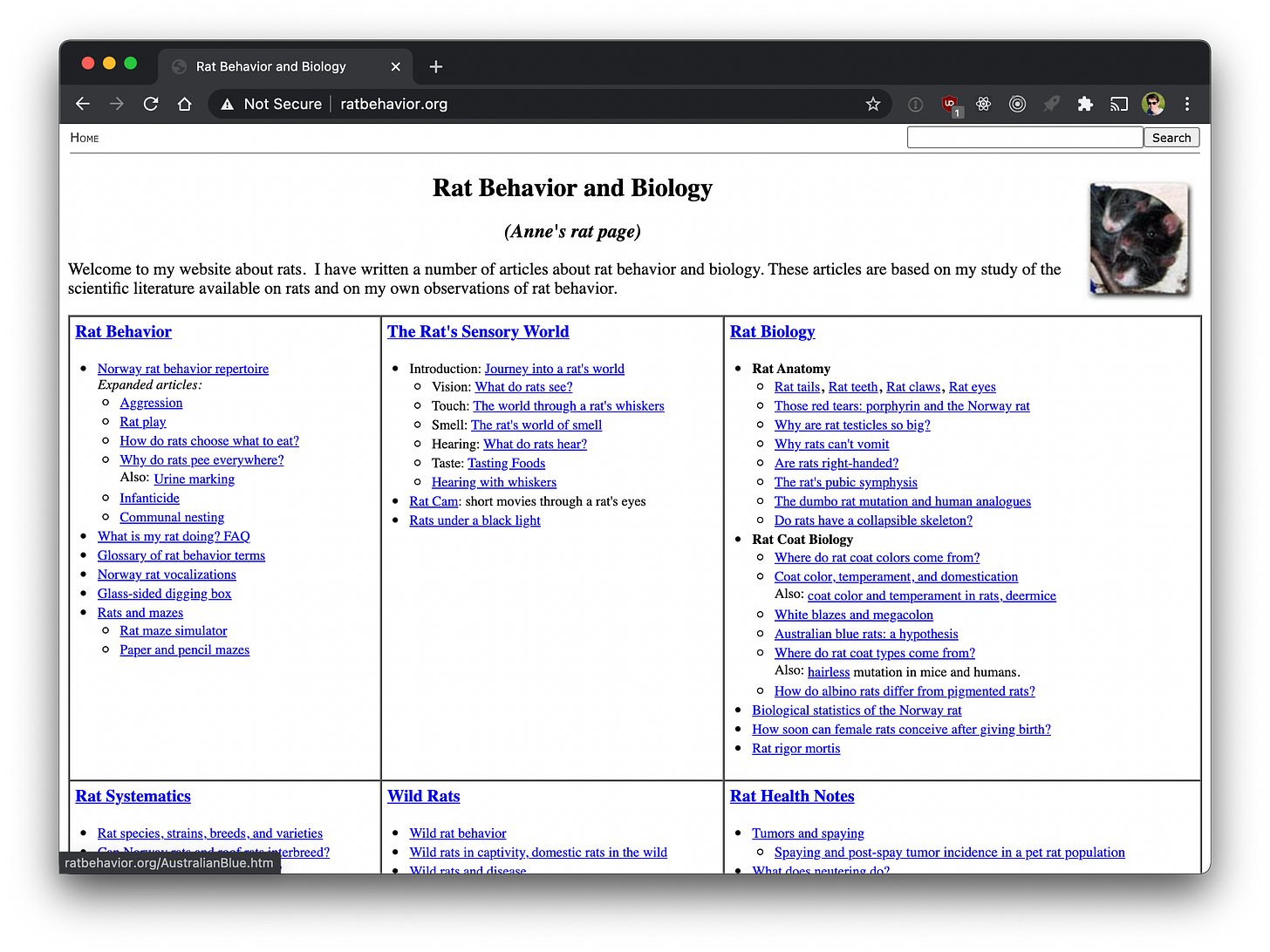The image size is (1270, 952).
Task: Open What do rats hear? link
Action: pyautogui.click(x=535, y=444)
